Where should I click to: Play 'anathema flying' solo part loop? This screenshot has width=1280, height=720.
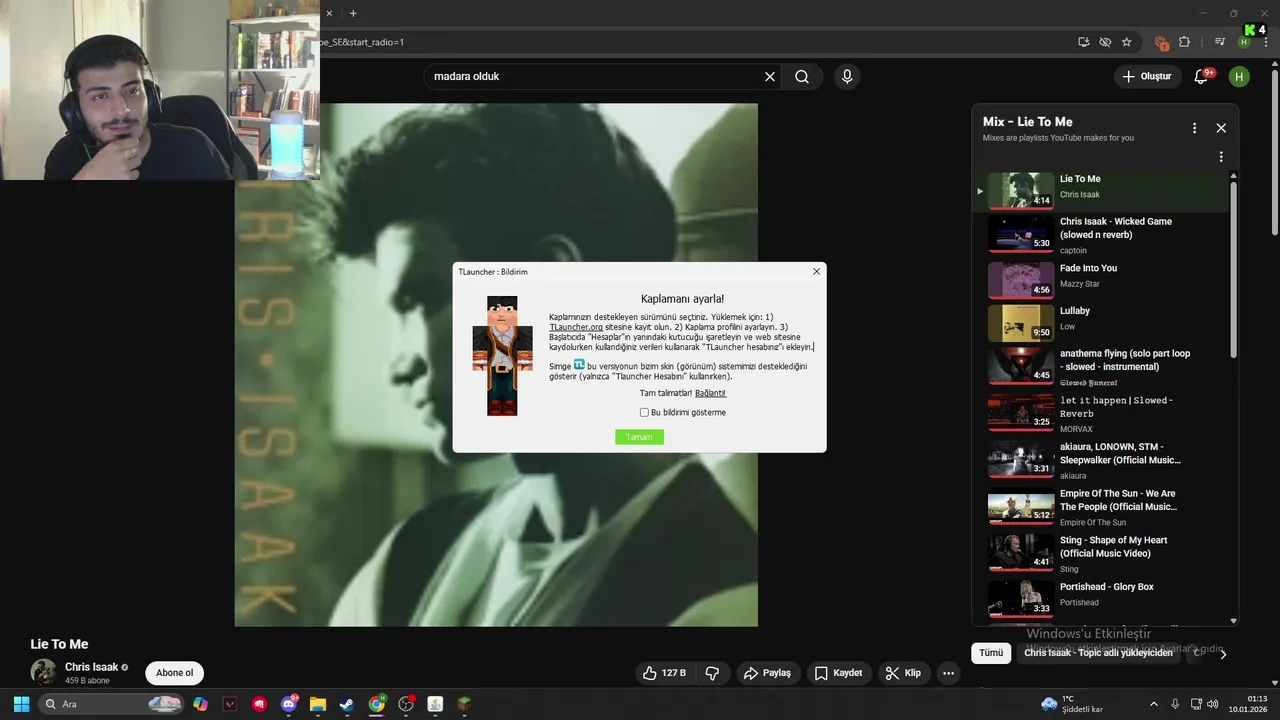pos(1099,367)
